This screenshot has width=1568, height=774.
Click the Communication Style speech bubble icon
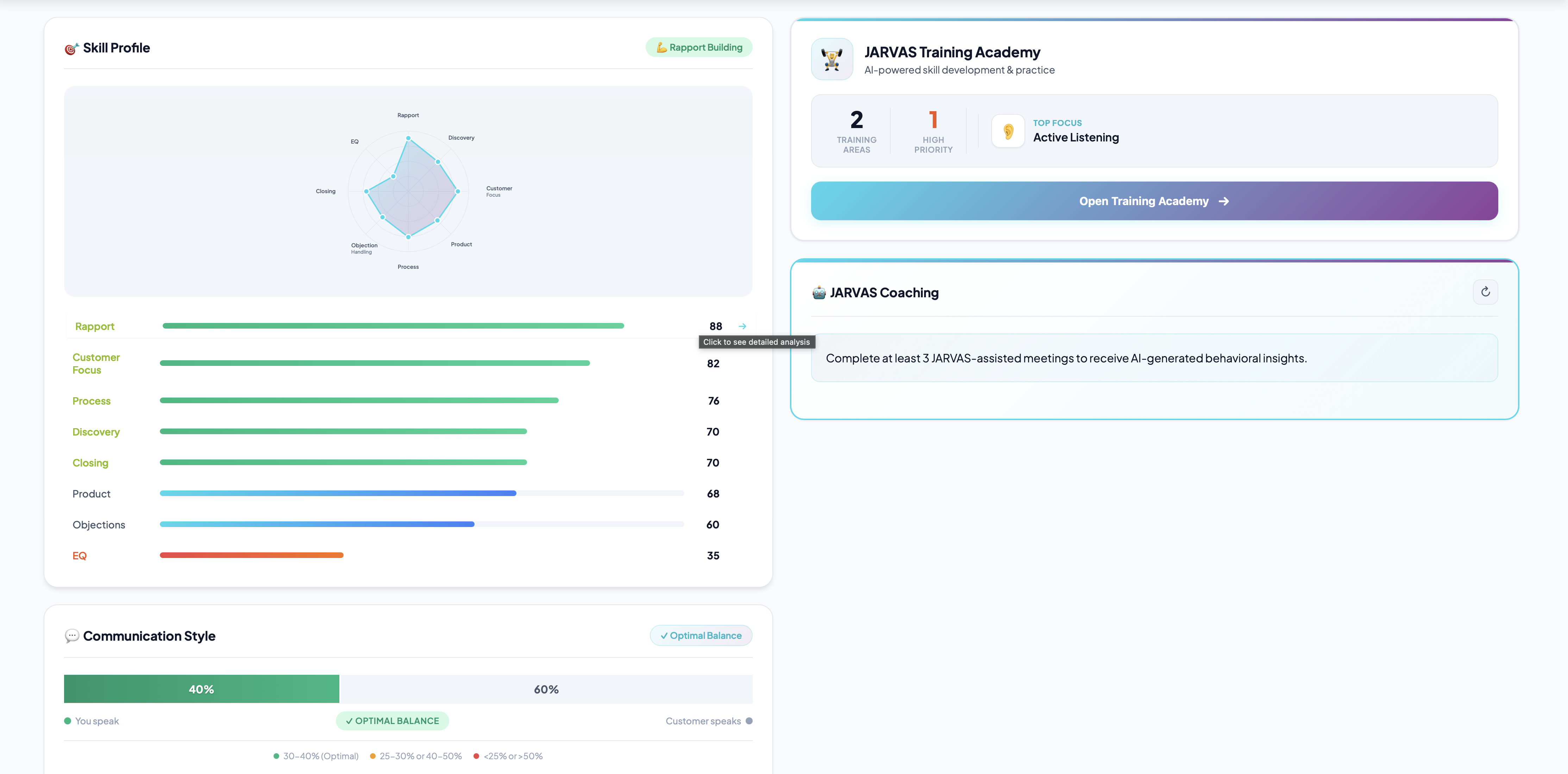tap(72, 636)
